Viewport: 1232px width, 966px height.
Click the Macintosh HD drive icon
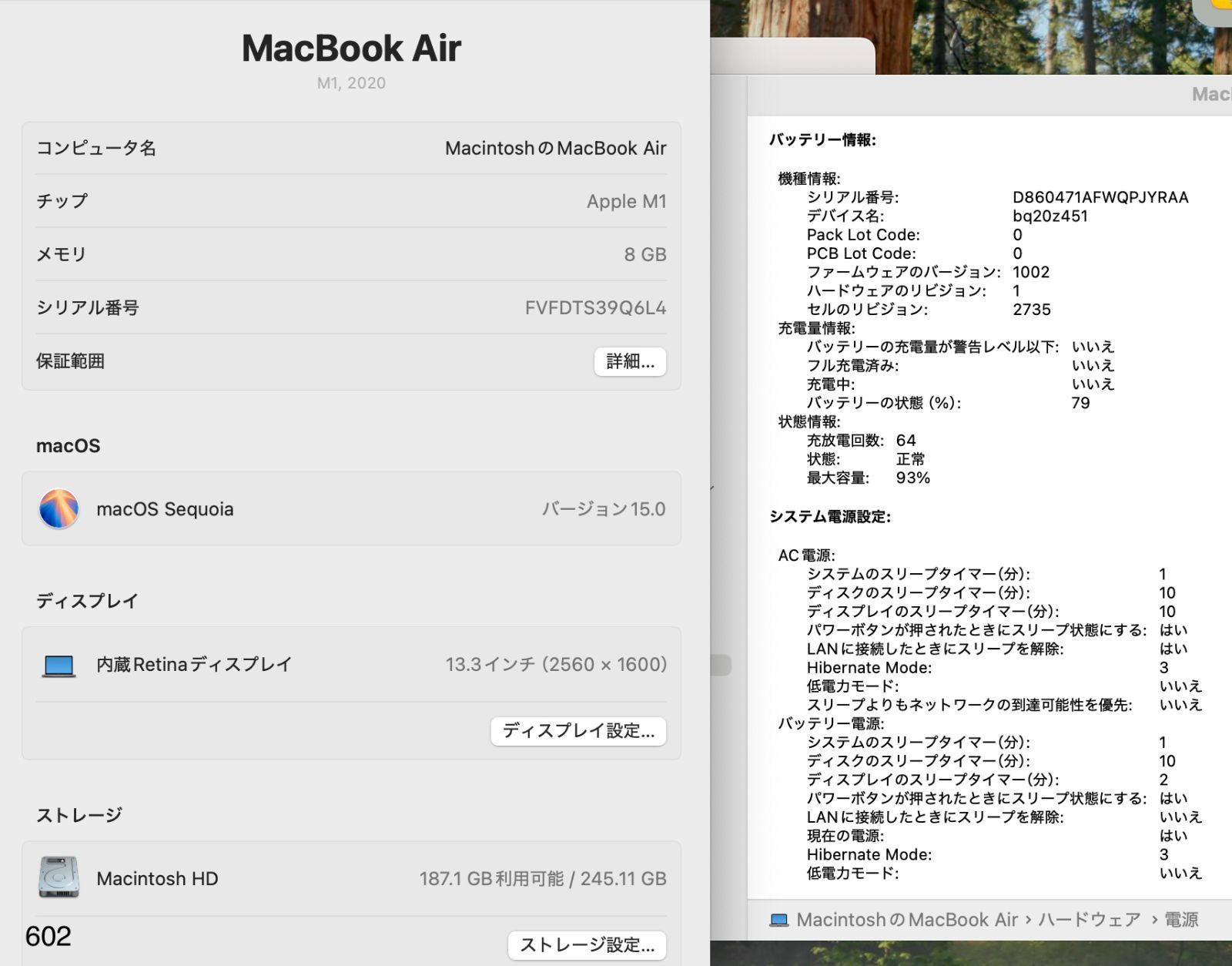59,878
